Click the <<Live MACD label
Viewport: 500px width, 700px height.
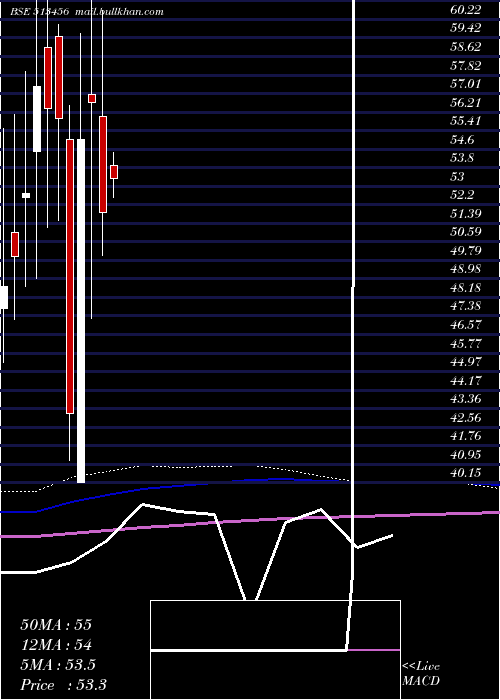tap(421, 673)
